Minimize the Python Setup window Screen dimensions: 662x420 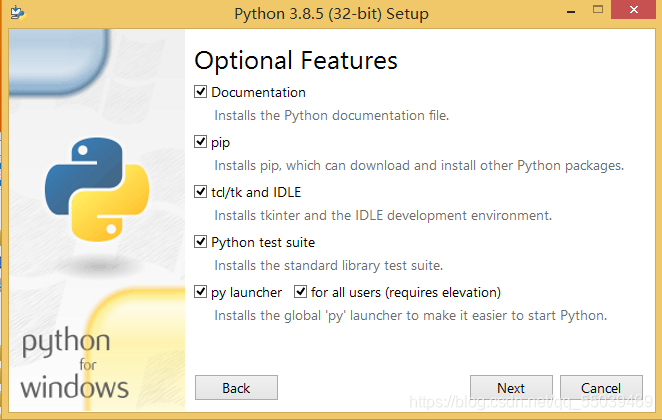571,11
